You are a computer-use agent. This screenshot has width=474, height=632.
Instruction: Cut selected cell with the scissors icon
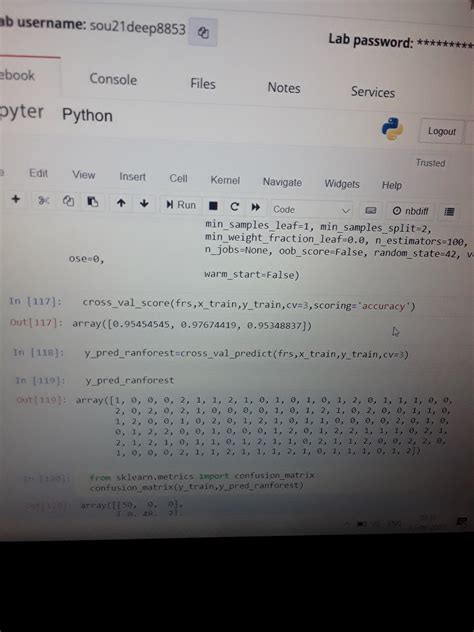tap(44, 200)
